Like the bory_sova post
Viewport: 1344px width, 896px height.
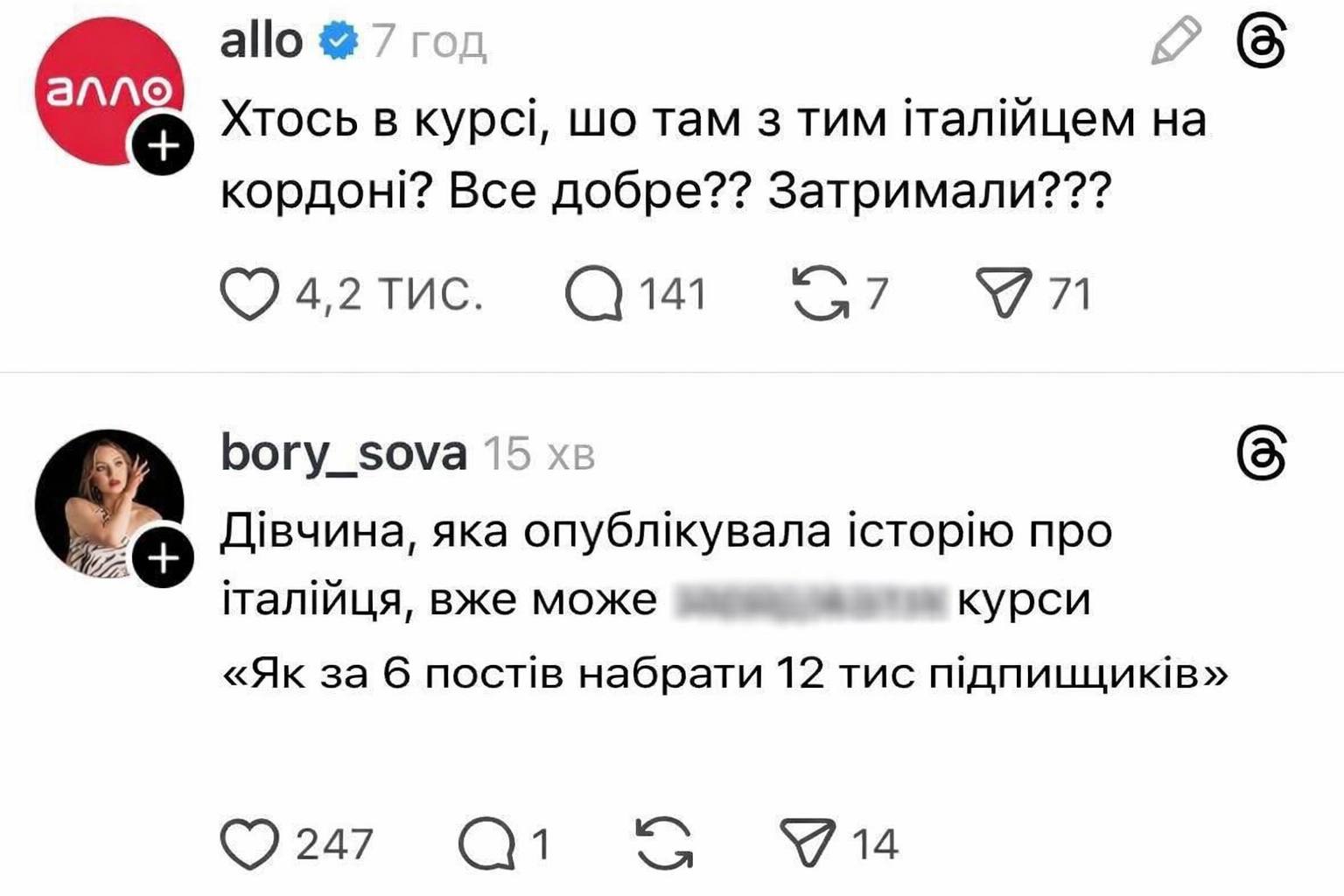click(x=249, y=843)
